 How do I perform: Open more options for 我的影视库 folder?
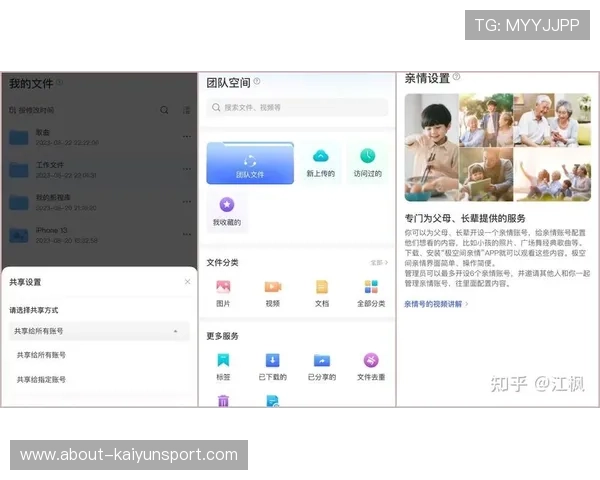coord(187,202)
